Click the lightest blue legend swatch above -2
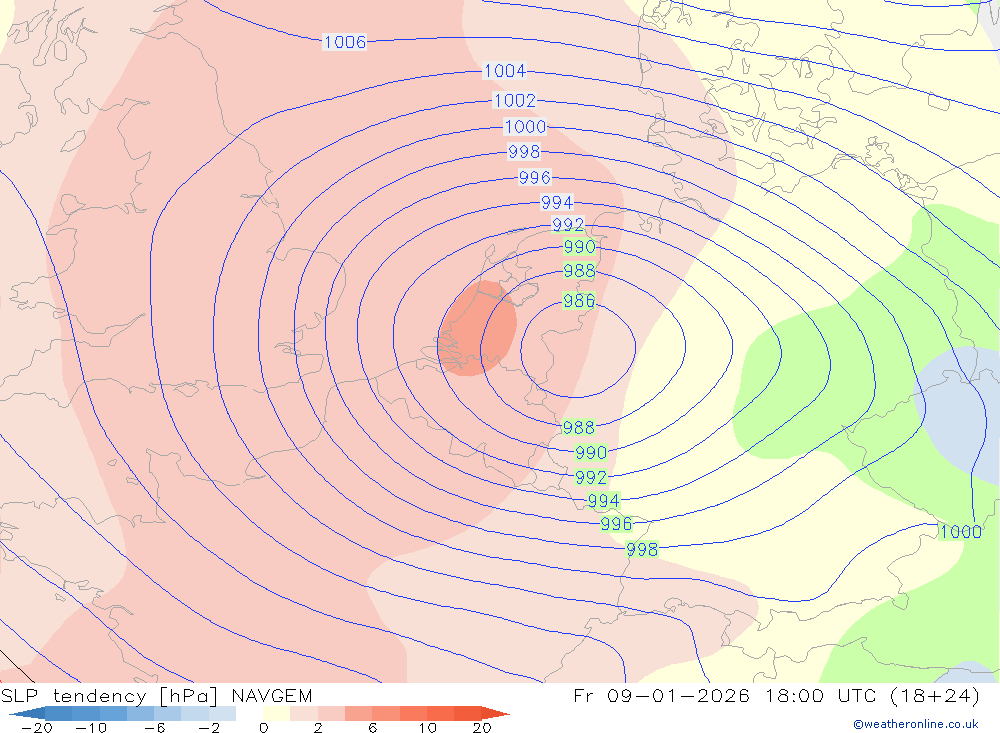Image resolution: width=1000 pixels, height=733 pixels. 222,713
